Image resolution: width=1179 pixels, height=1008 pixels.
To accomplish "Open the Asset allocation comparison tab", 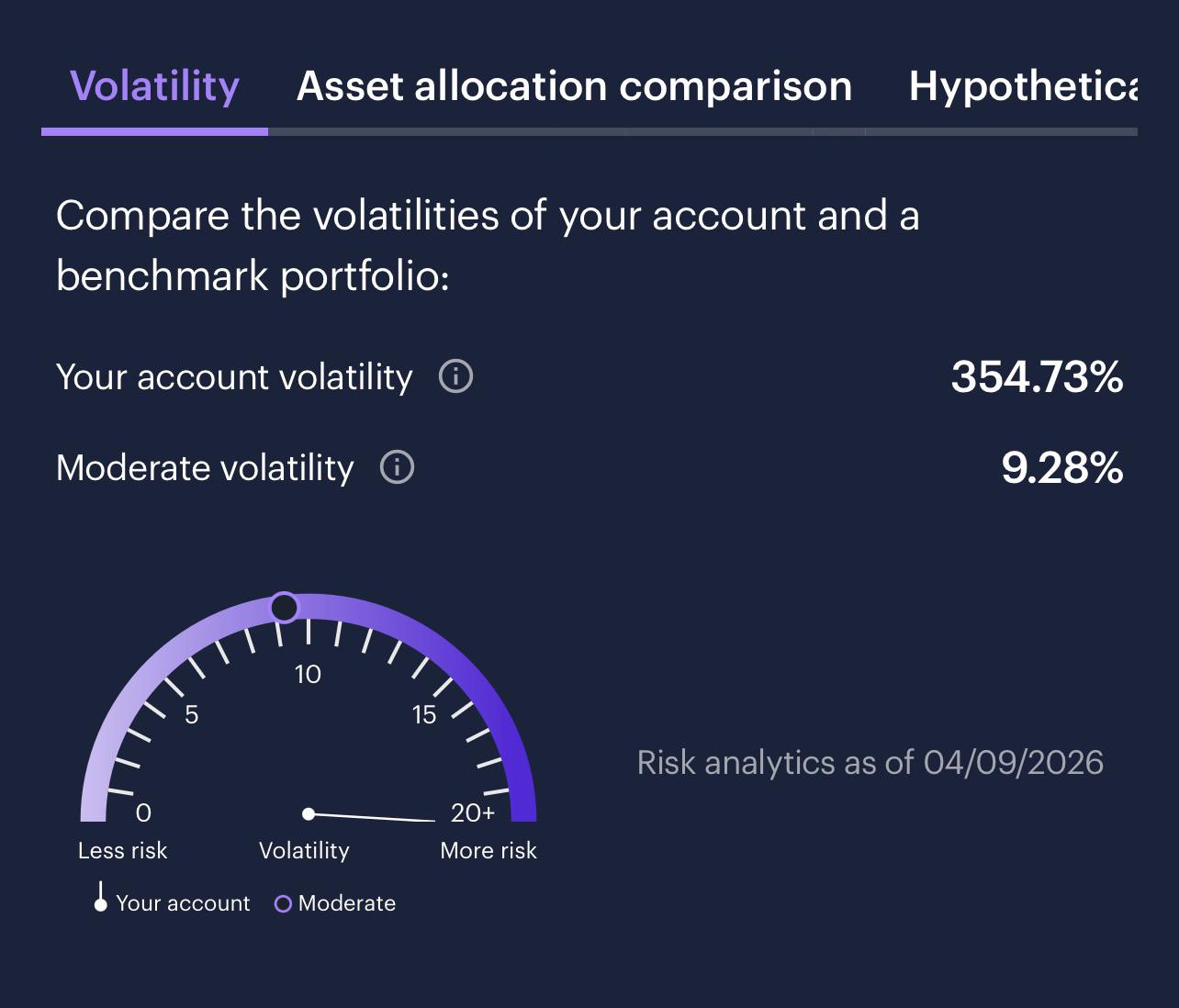I will 574,87.
